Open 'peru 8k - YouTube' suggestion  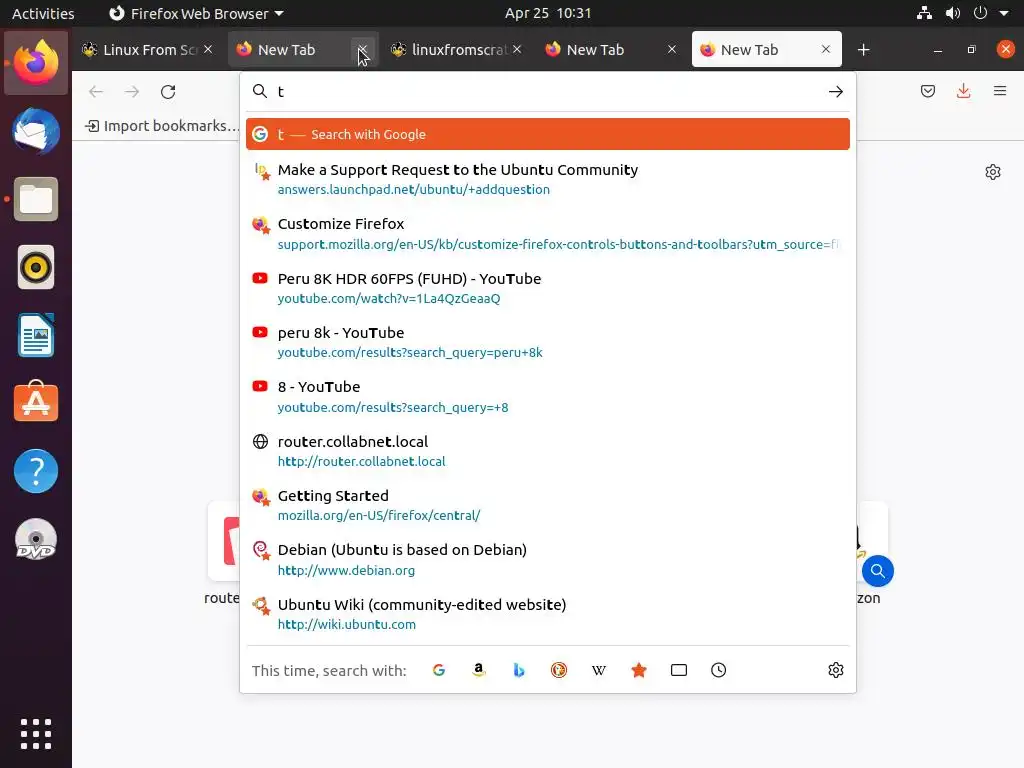(548, 342)
